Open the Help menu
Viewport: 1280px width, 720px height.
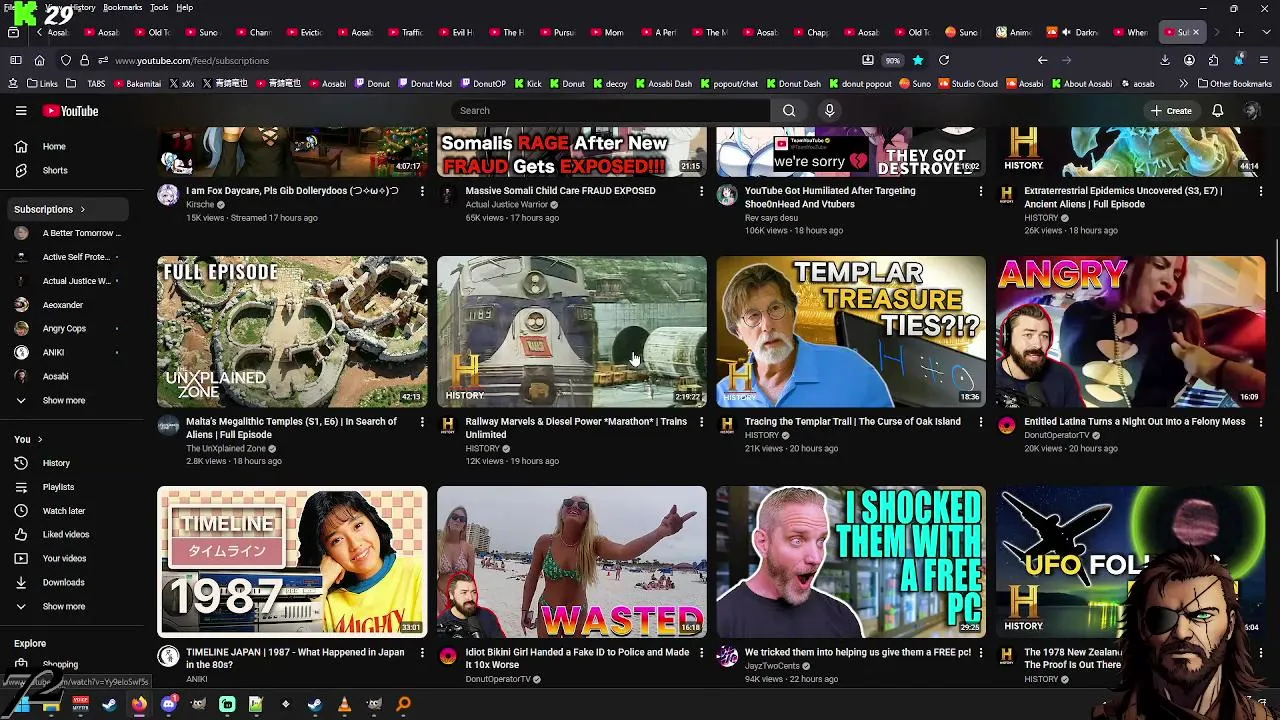click(185, 7)
